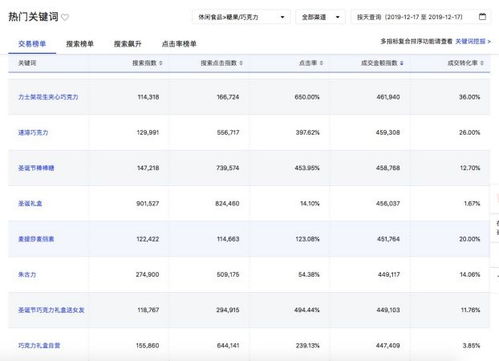Sort by 点击率 column arrows
This screenshot has width=499, height=361.
[321, 63]
